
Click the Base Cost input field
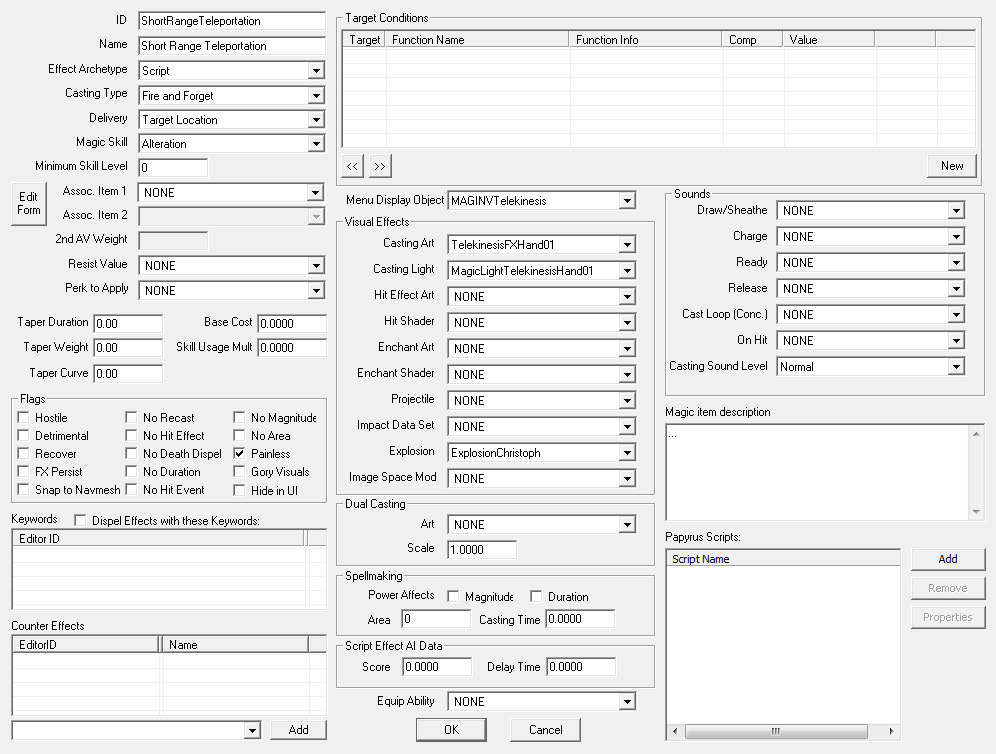(291, 323)
